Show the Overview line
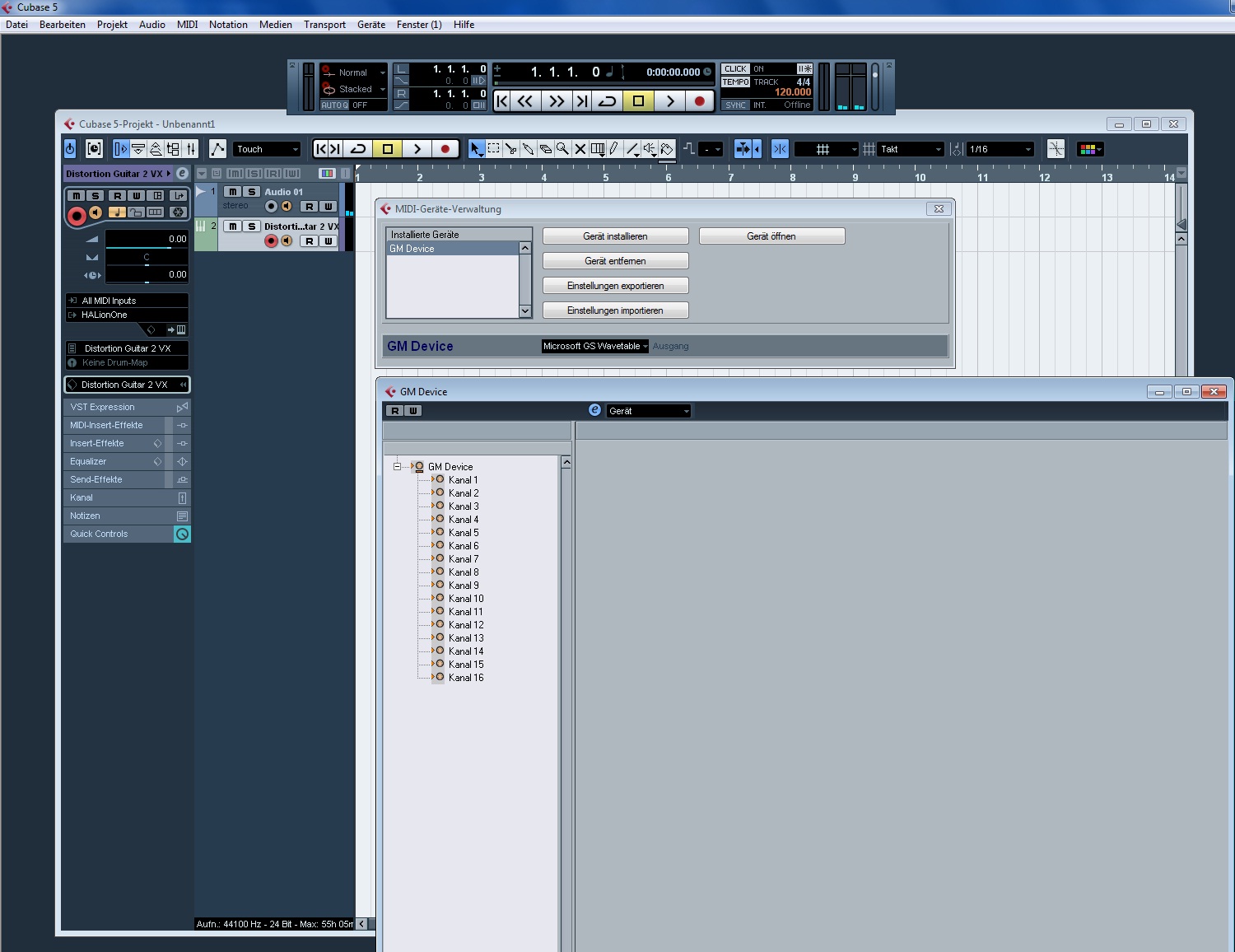The height and width of the screenshot is (952, 1235). pos(156,149)
